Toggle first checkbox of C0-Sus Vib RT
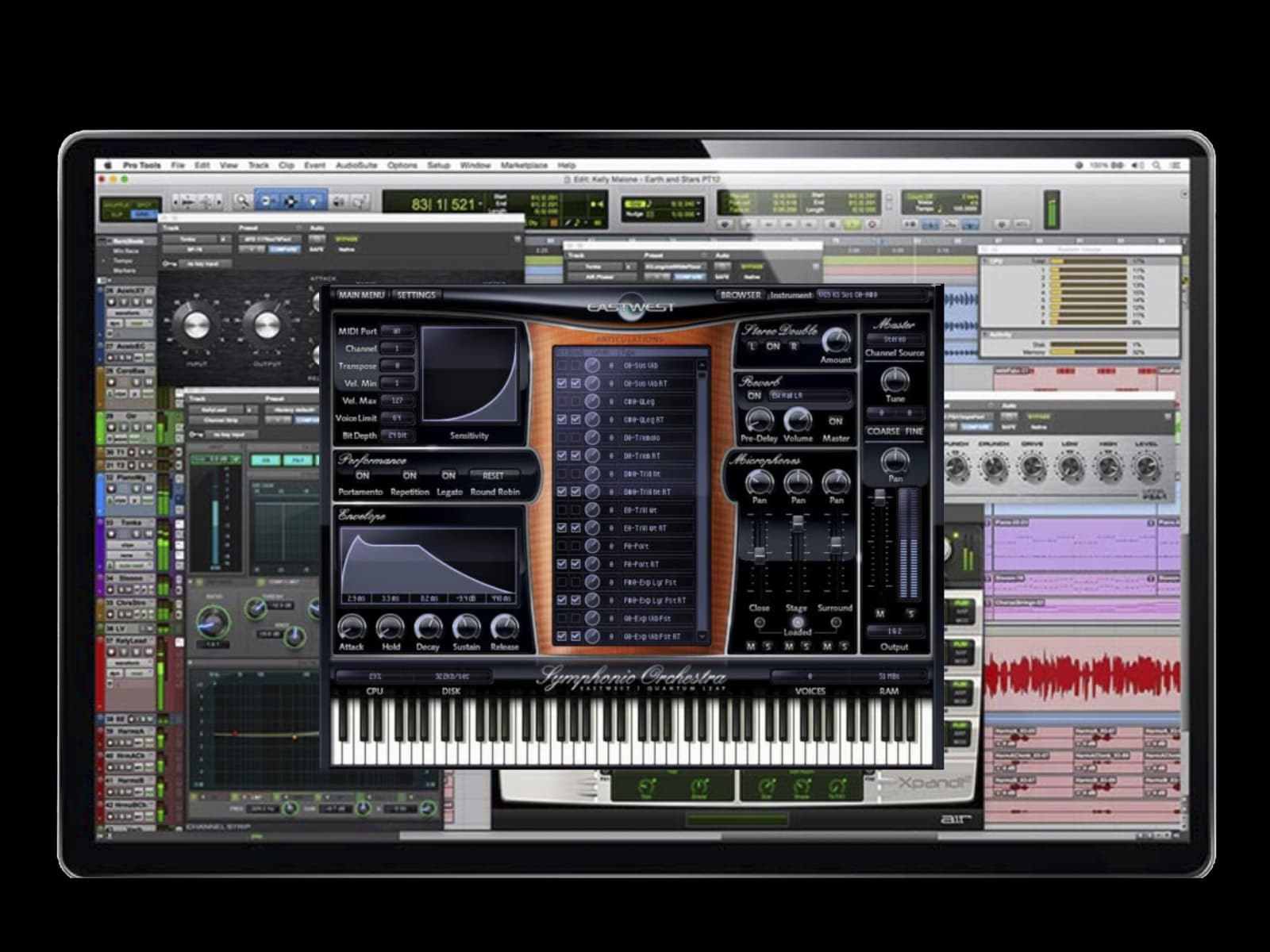1270x952 pixels. coord(562,383)
